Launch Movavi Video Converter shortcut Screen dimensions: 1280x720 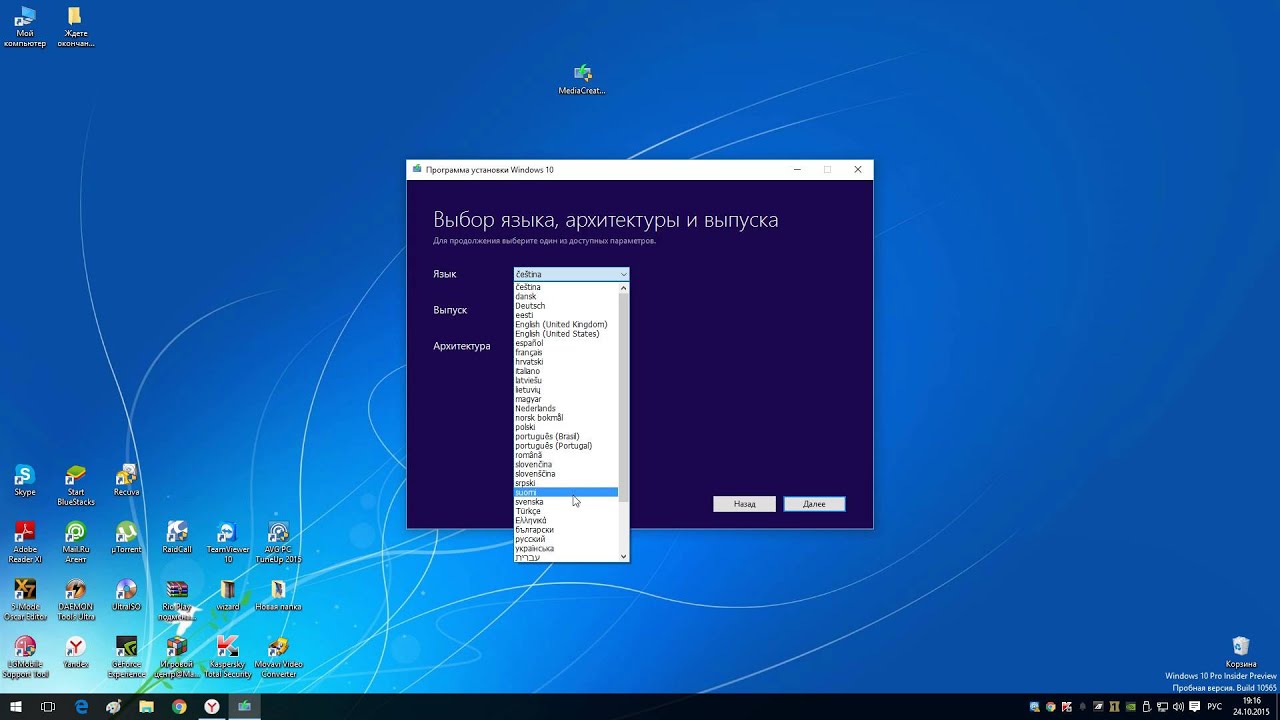[x=278, y=656]
